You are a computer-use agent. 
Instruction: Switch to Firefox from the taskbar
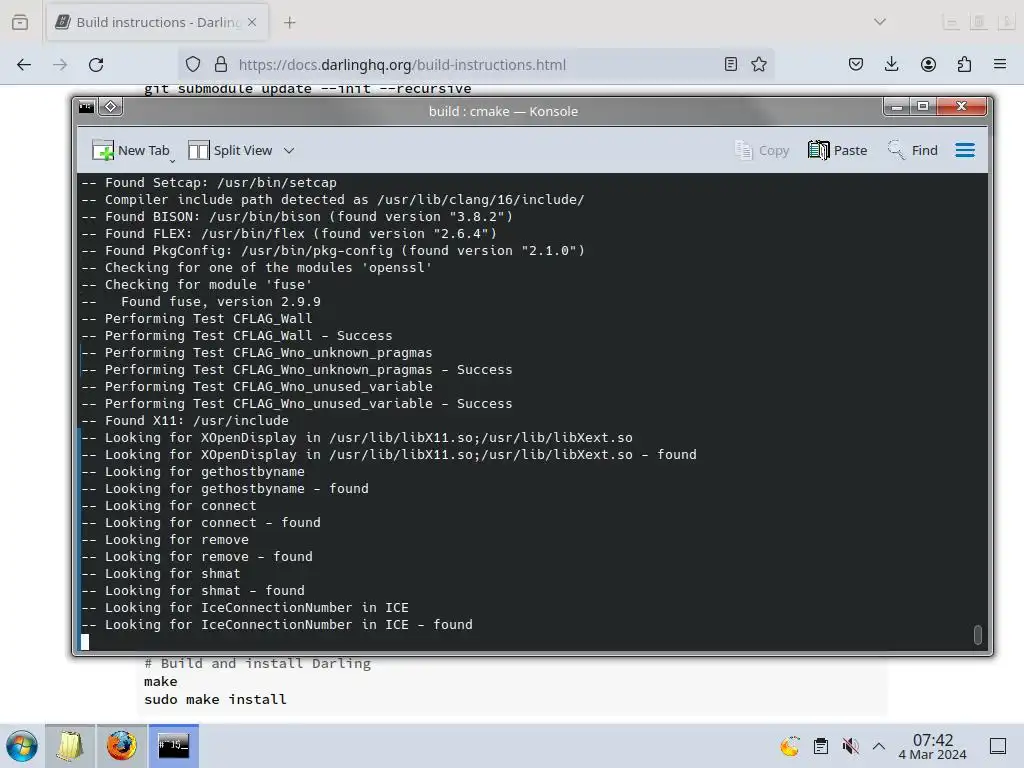(x=121, y=746)
